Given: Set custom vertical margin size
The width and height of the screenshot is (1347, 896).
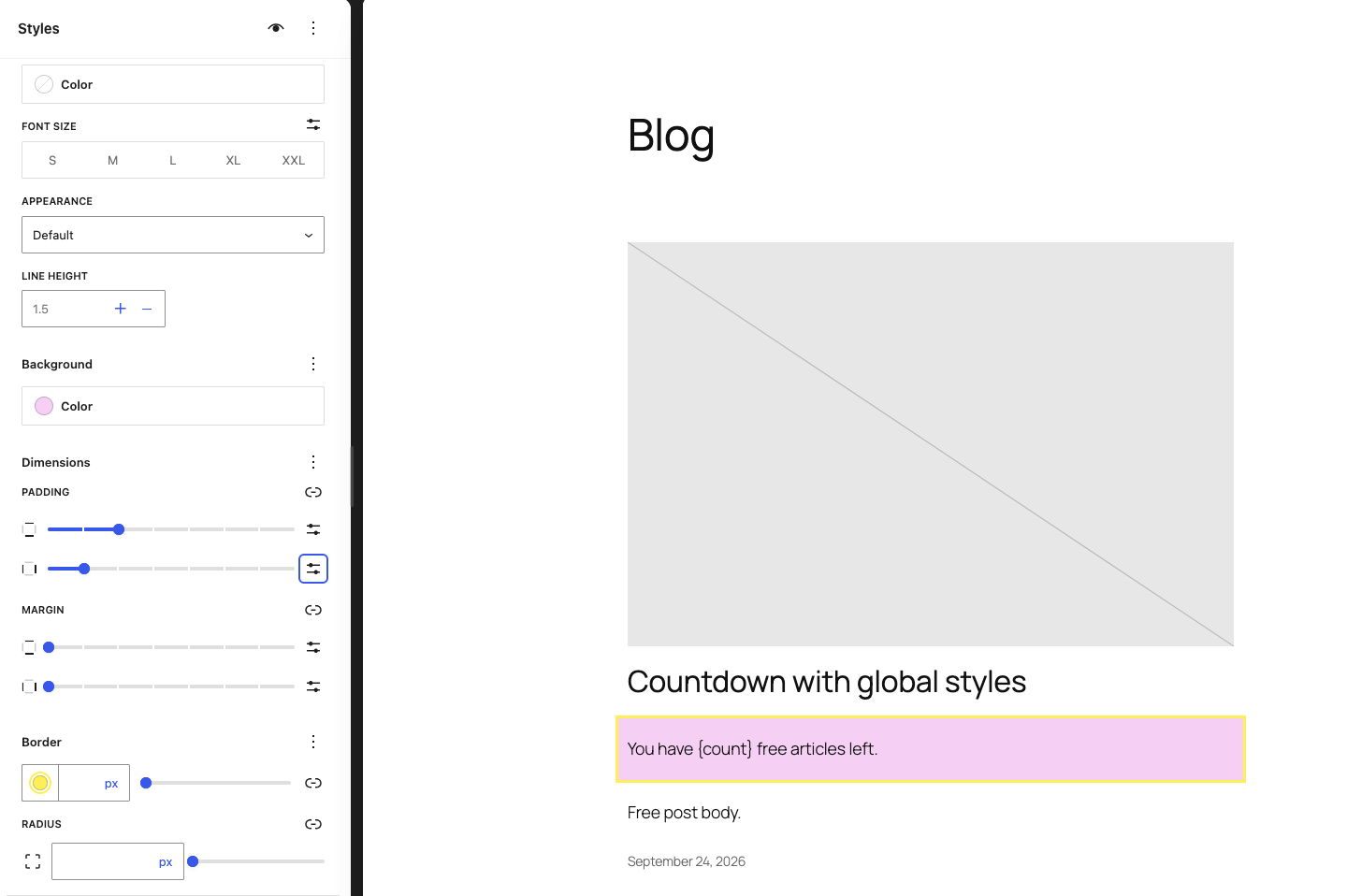Looking at the screenshot, I should (313, 647).
